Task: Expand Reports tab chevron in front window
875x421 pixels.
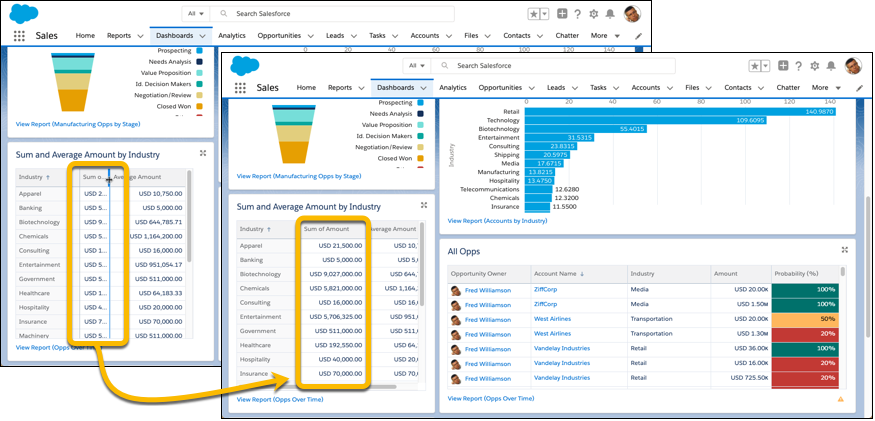Action: [x=362, y=88]
